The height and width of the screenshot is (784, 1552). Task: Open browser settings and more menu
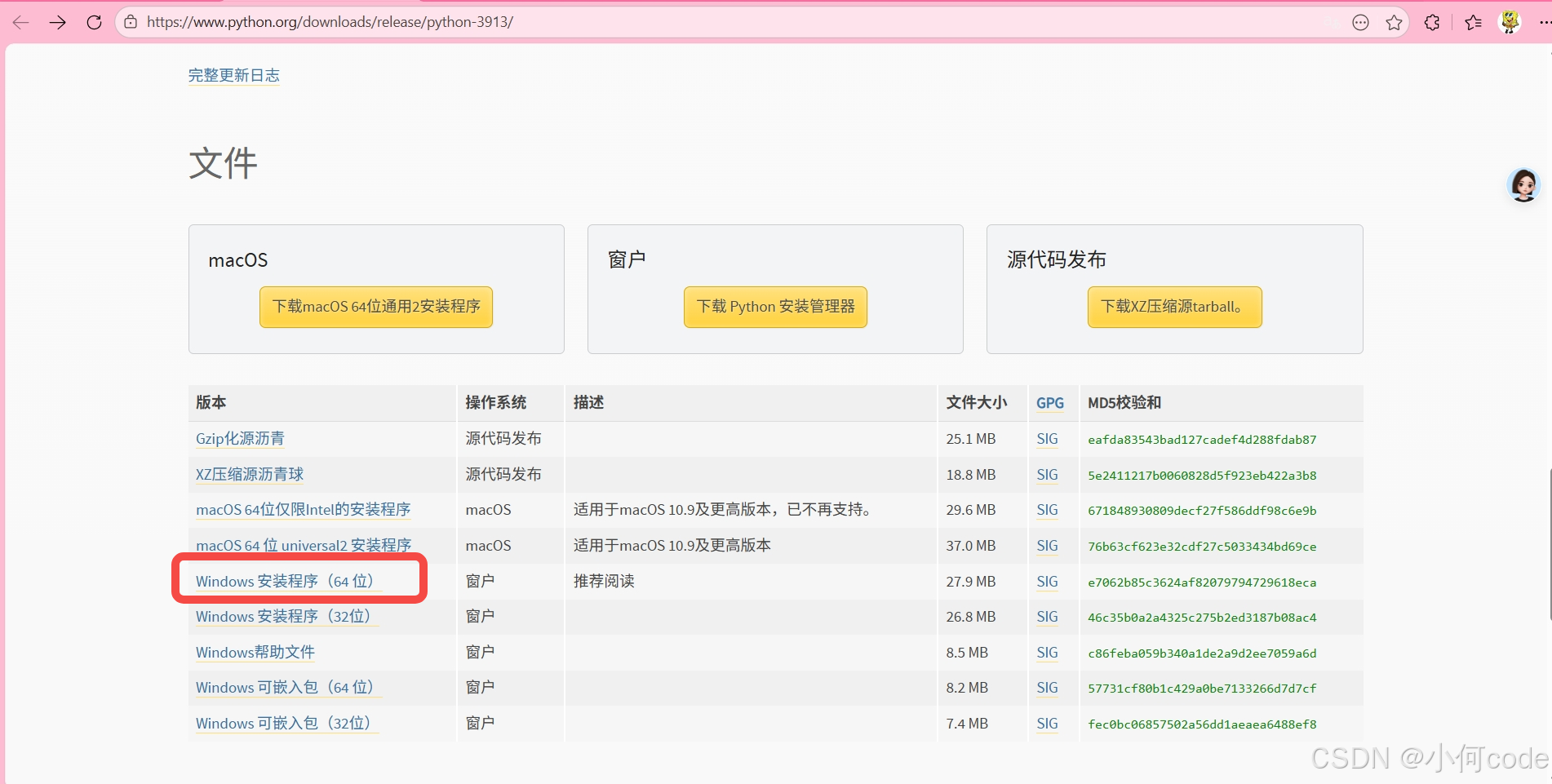click(x=1544, y=23)
